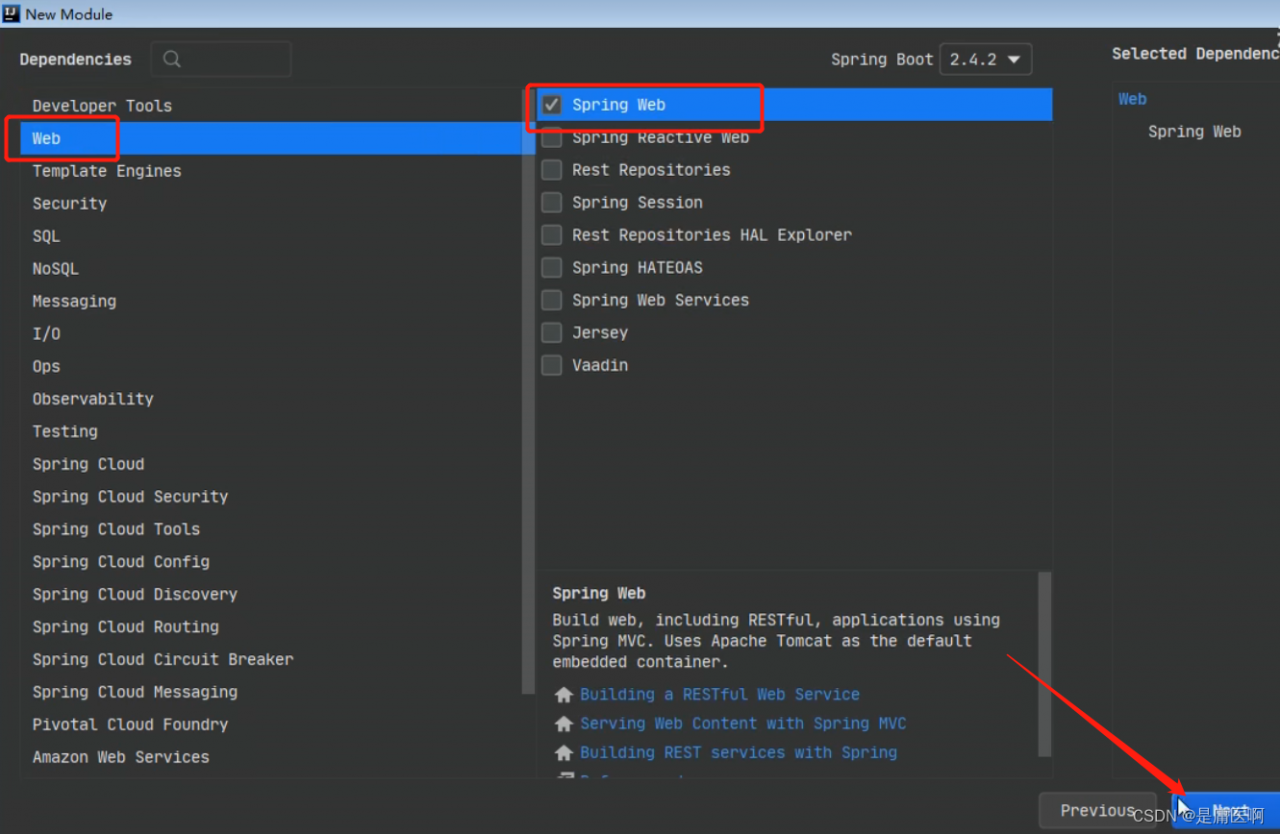Click home icon beside Building REST services

pos(564,752)
